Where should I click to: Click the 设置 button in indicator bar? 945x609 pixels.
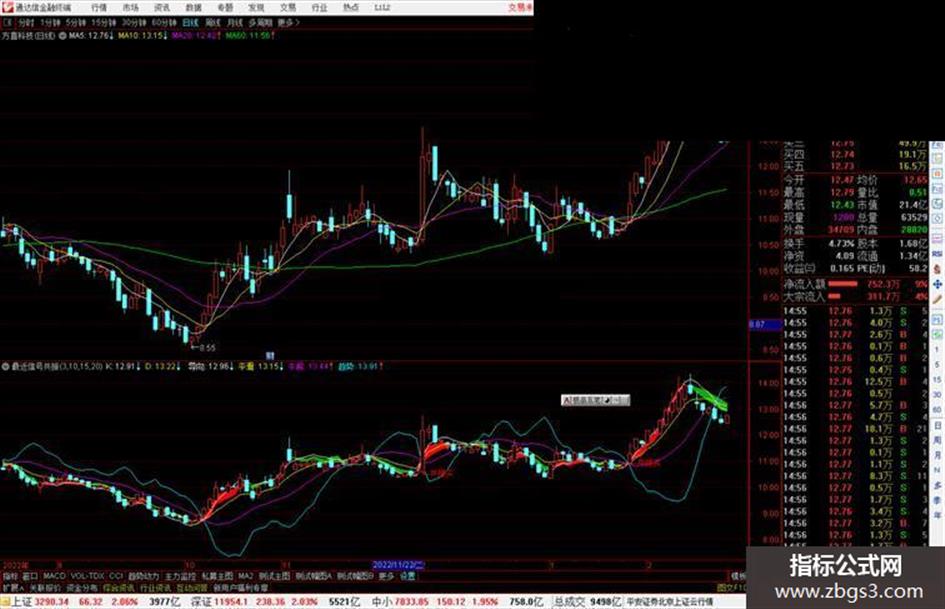coord(408,576)
